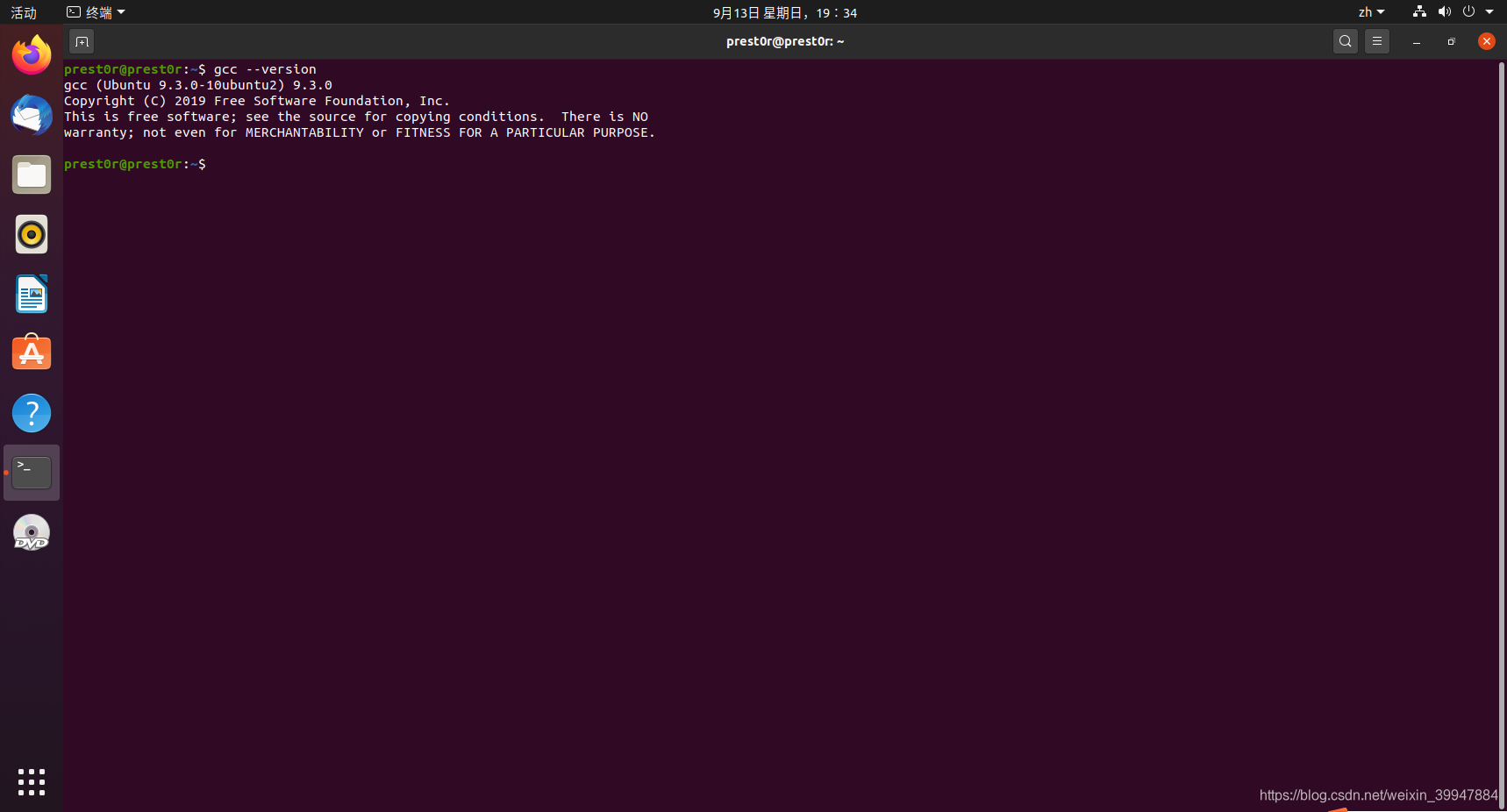Click the 'warranty; not even for MERCHANTABILITY' line
This screenshot has height=812, width=1507.
360,132
